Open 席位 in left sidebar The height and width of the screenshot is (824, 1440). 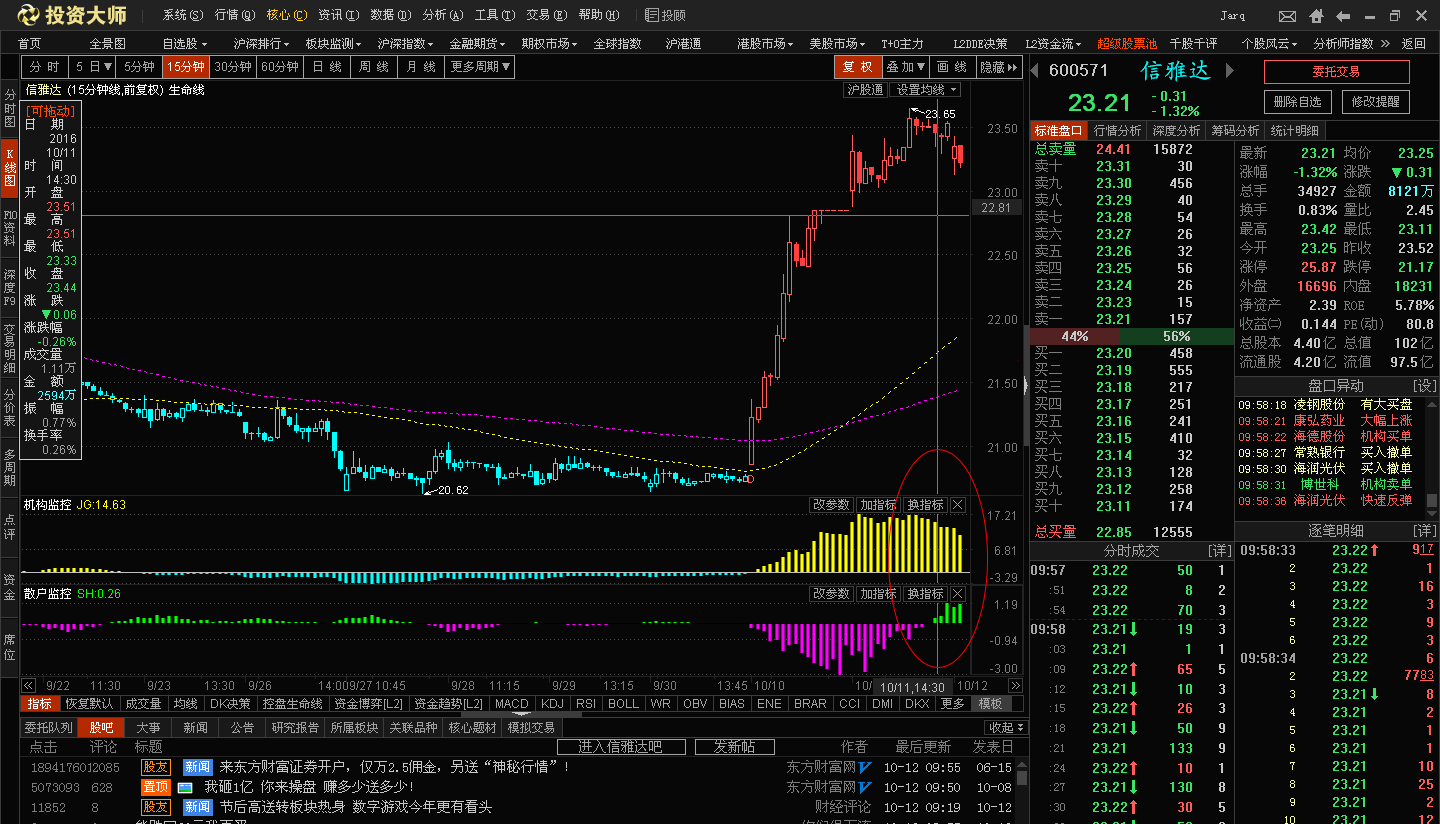click(x=10, y=647)
